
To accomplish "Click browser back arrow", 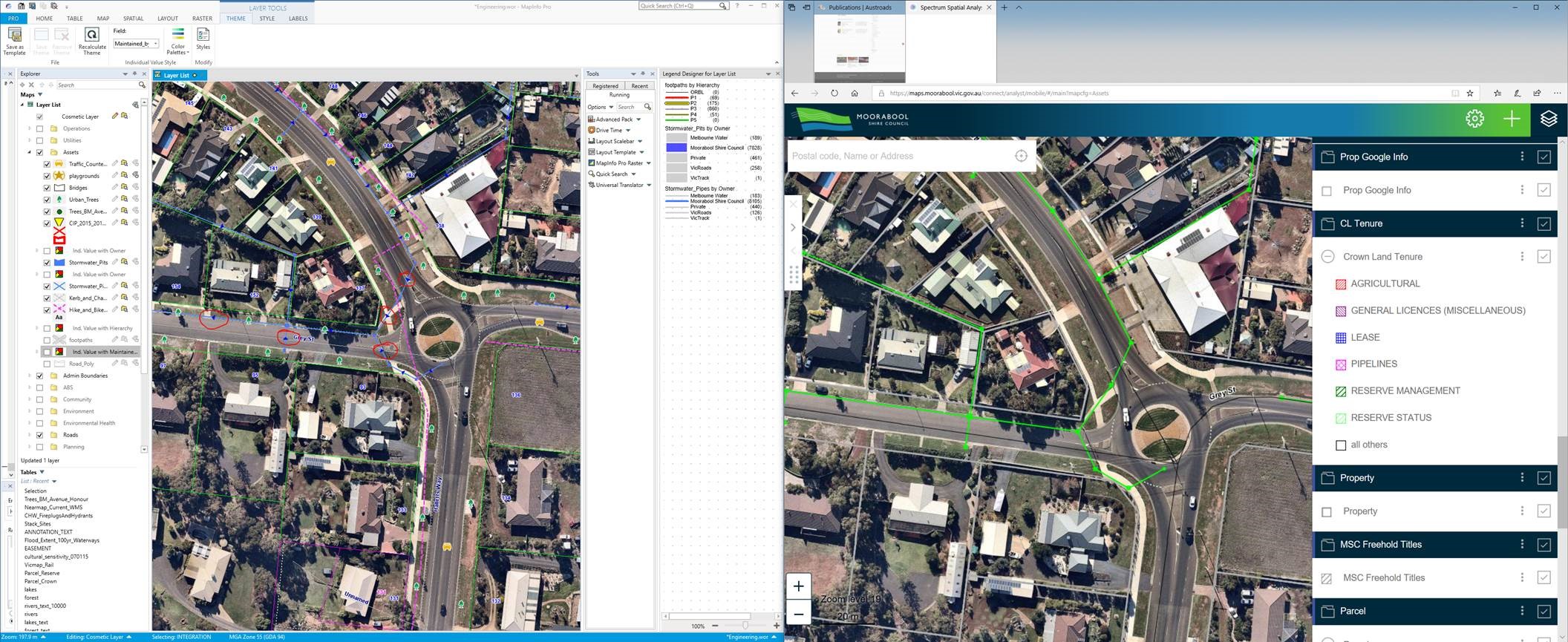I will [794, 94].
